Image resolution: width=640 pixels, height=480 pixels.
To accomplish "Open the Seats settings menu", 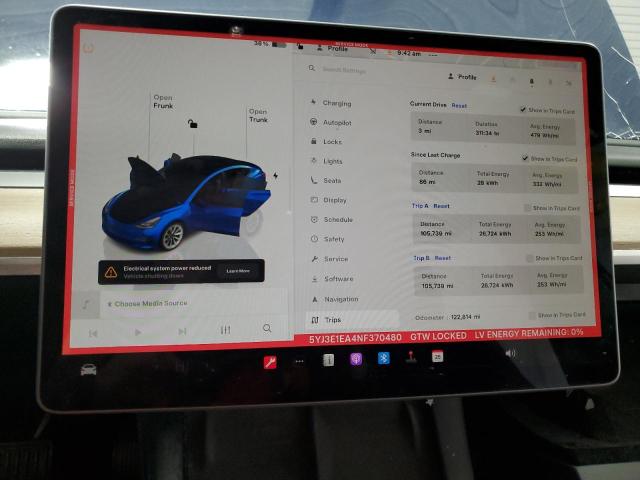I will click(327, 180).
